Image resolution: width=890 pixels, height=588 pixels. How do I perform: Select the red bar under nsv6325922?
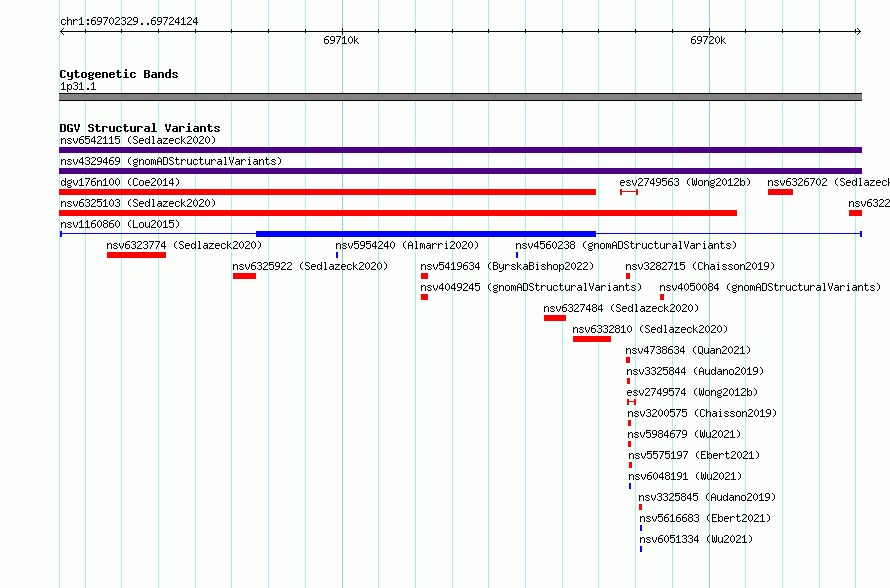pos(245,276)
